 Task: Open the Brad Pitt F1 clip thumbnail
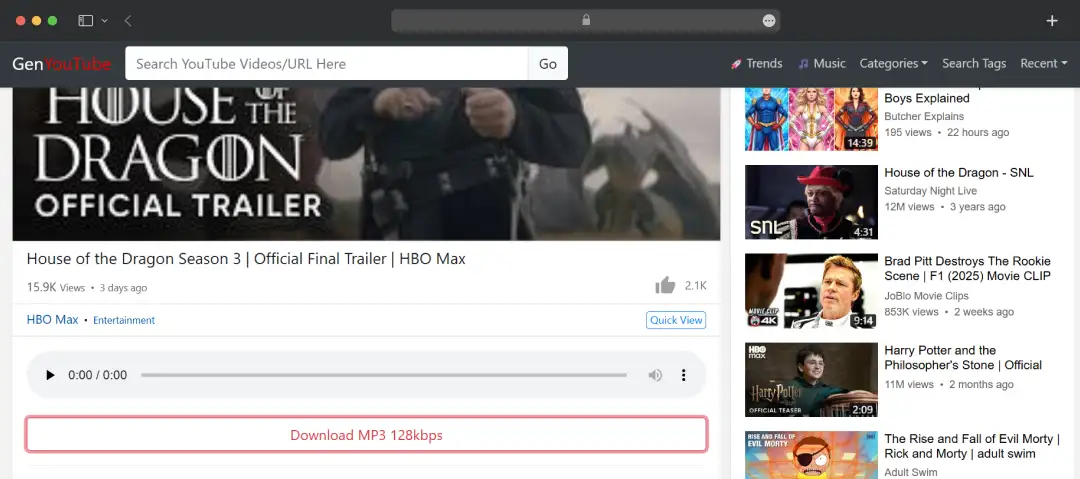pos(811,291)
